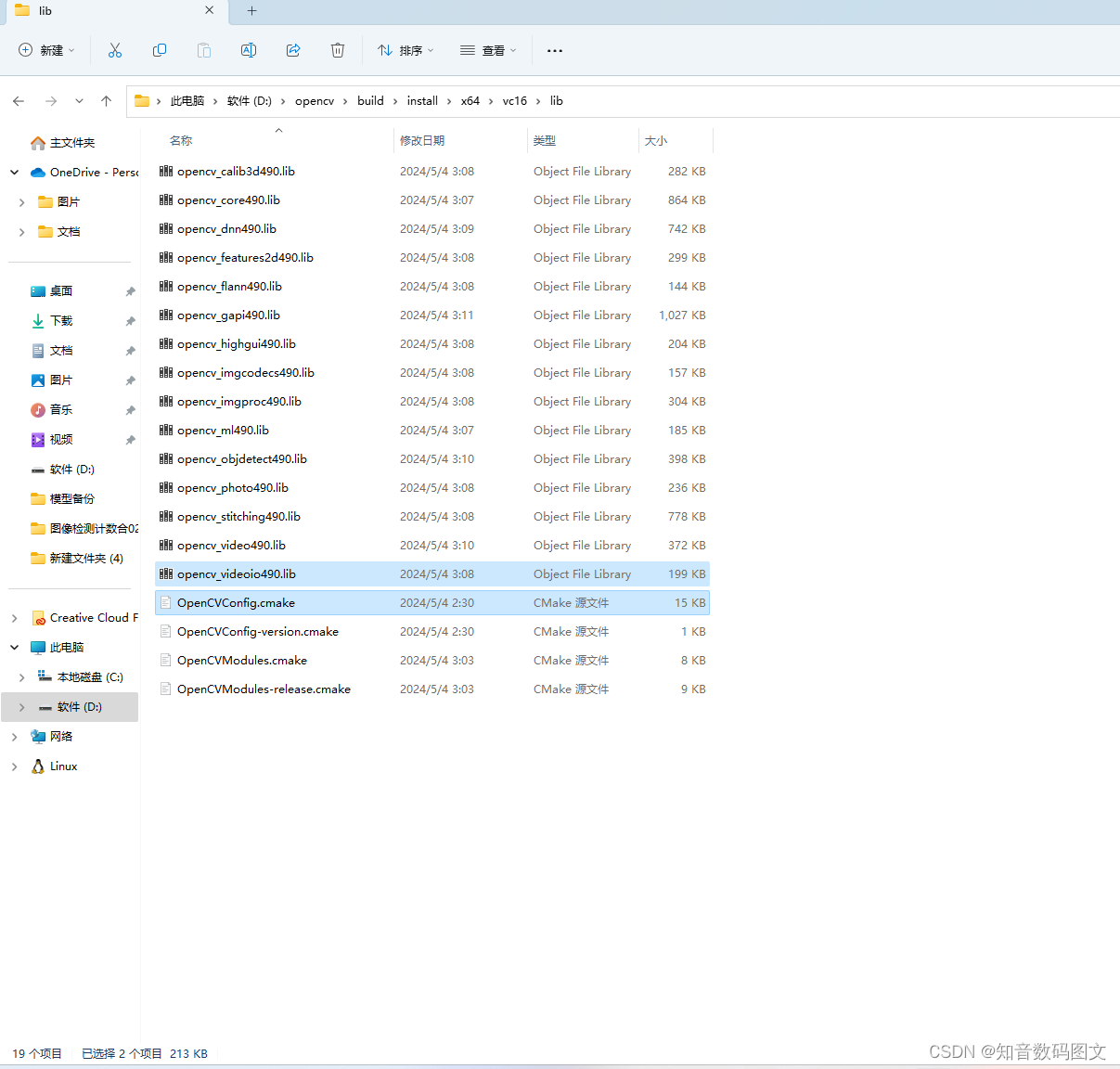The image size is (1120, 1069).
Task: Expand the 图片 folder under OneDrive
Action: coord(22,202)
